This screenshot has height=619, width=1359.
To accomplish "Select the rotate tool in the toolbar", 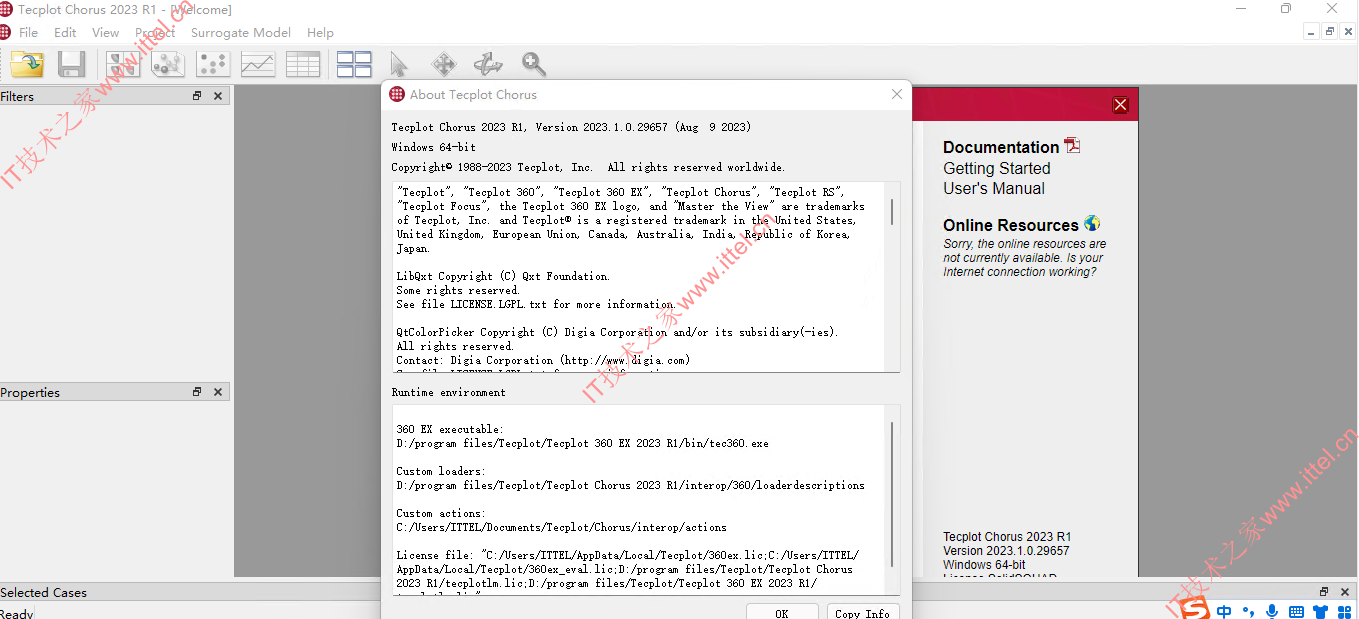I will click(x=487, y=64).
